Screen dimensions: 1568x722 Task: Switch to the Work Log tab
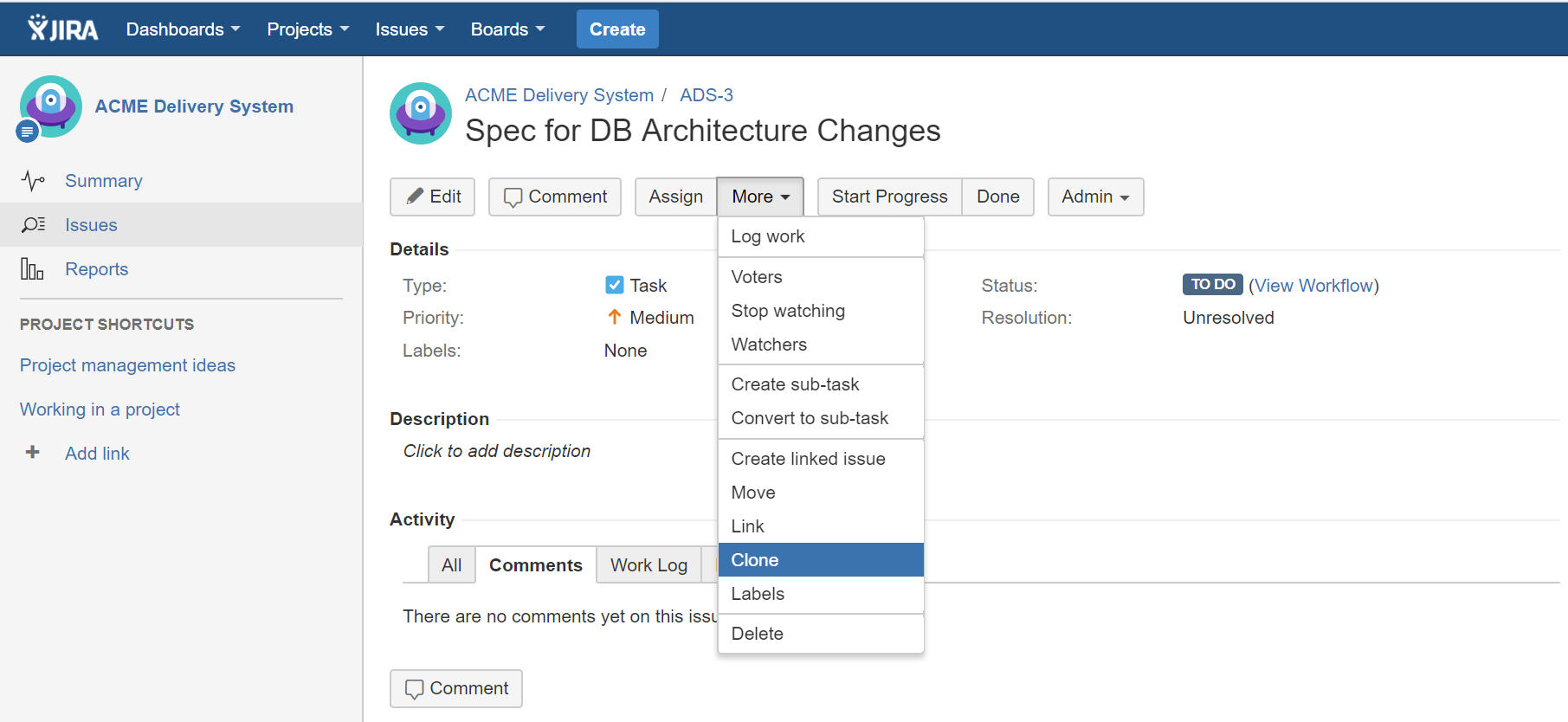[x=648, y=565]
